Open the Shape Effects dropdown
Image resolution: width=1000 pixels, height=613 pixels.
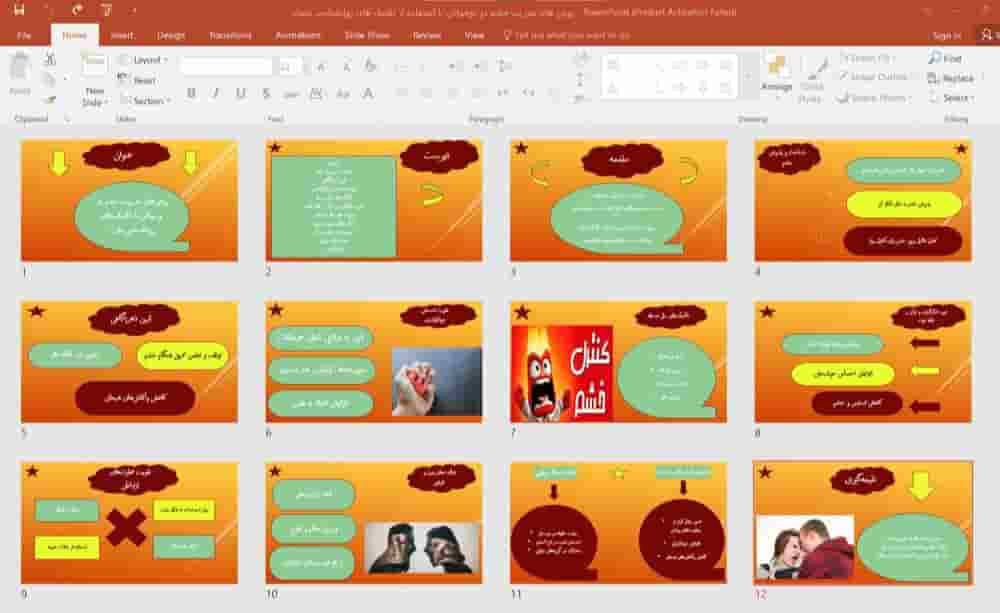pos(875,98)
